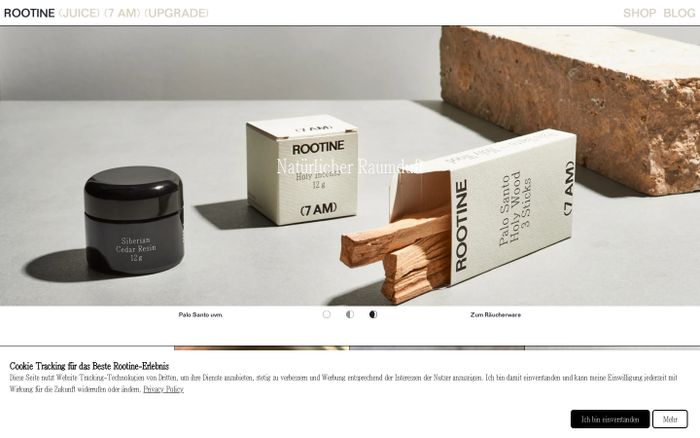The width and height of the screenshot is (700, 438).
Task: Select the half-moon slide indicator
Action: pyautogui.click(x=350, y=314)
